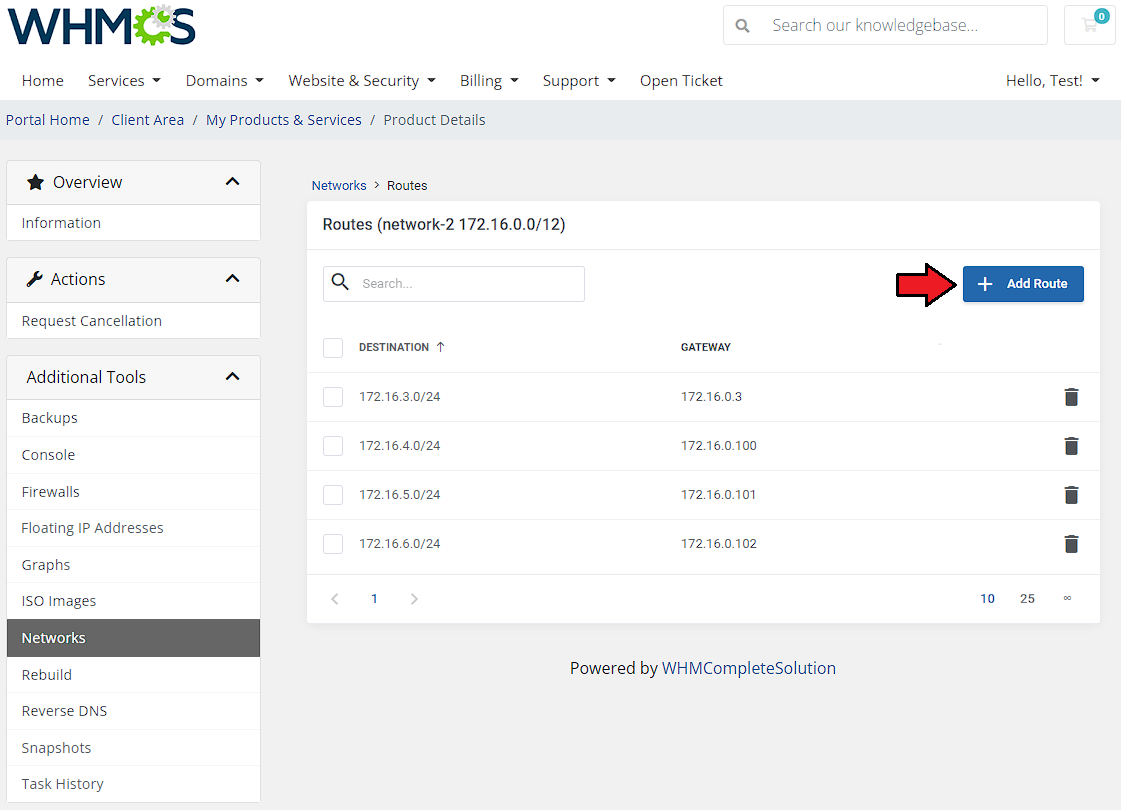The image size is (1121, 810).
Task: Open ISO Images in the sidebar
Action: pos(133,601)
